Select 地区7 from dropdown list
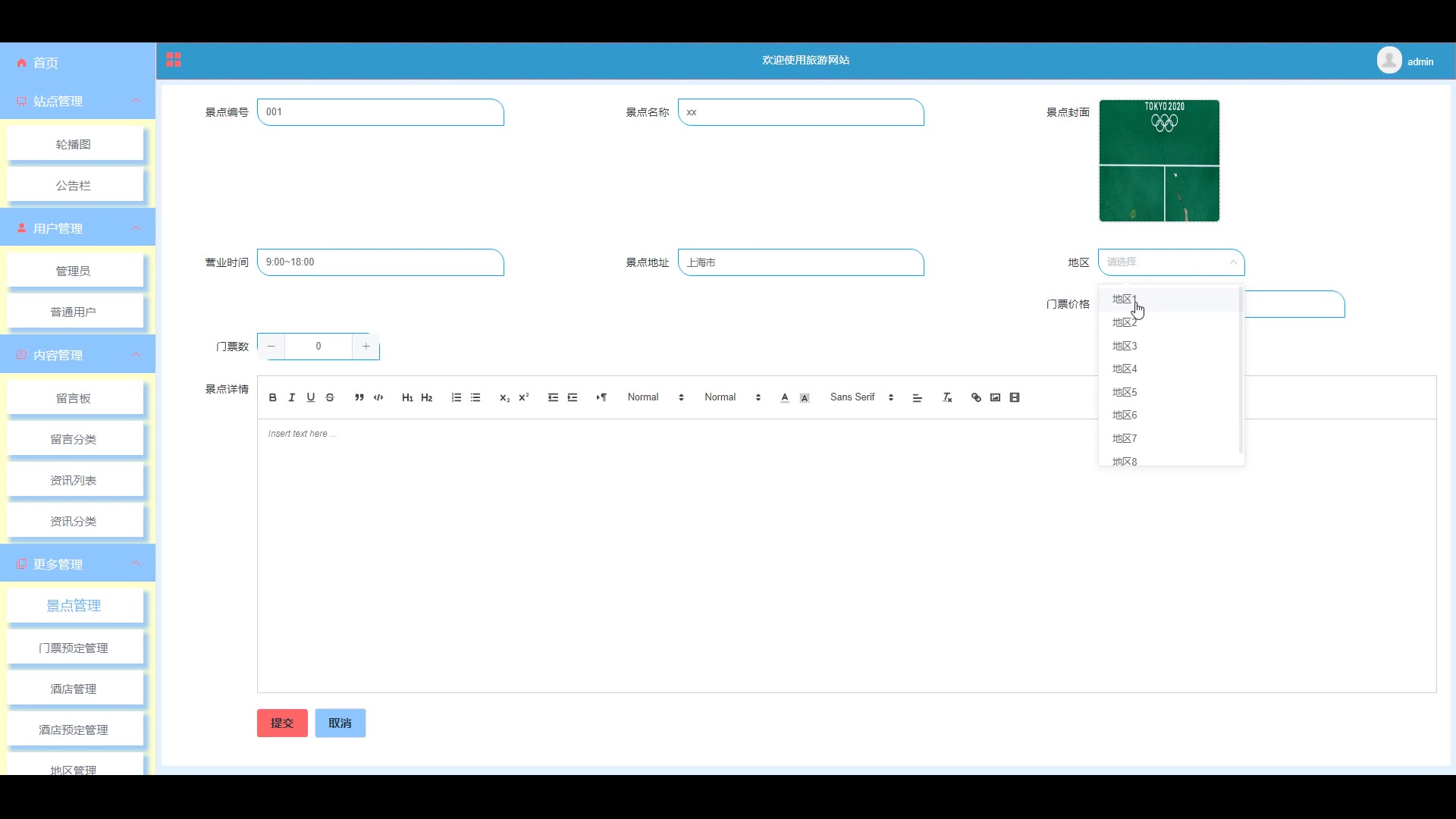 point(1169,438)
